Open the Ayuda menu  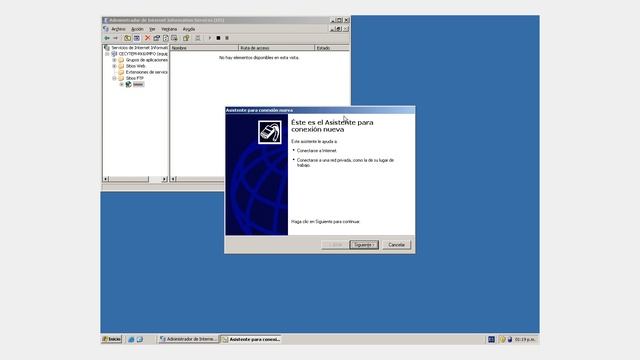coord(189,29)
